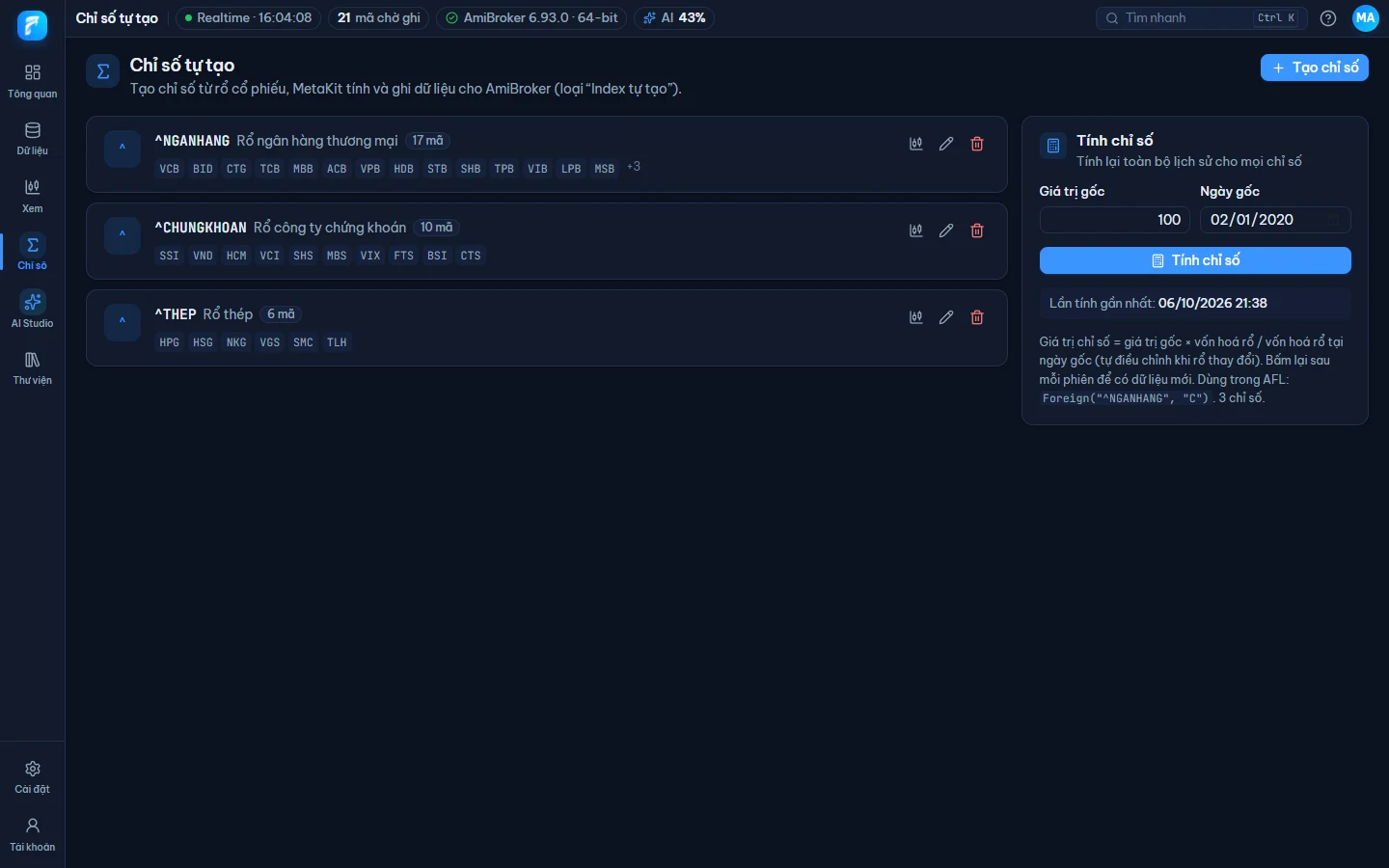The height and width of the screenshot is (868, 1389).
Task: Edit the ^NGANHANG index
Action: tap(946, 144)
